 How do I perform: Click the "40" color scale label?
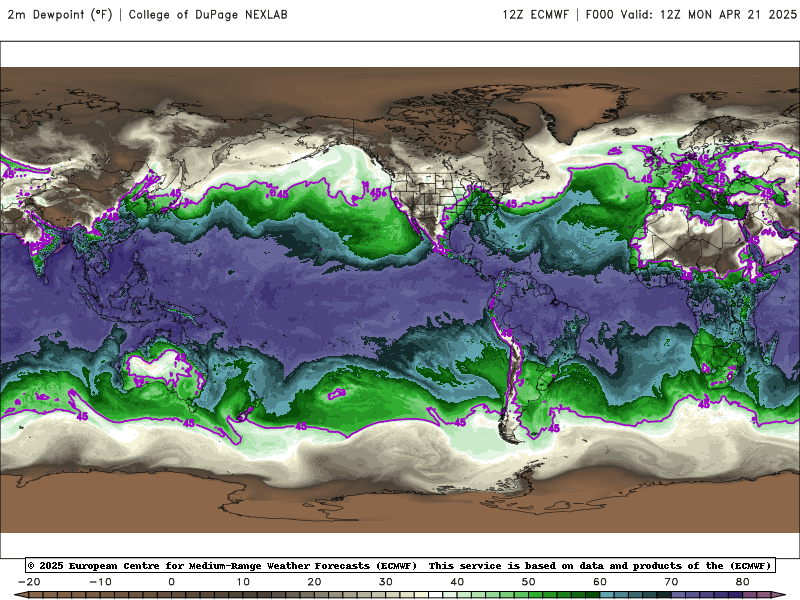tap(457, 582)
